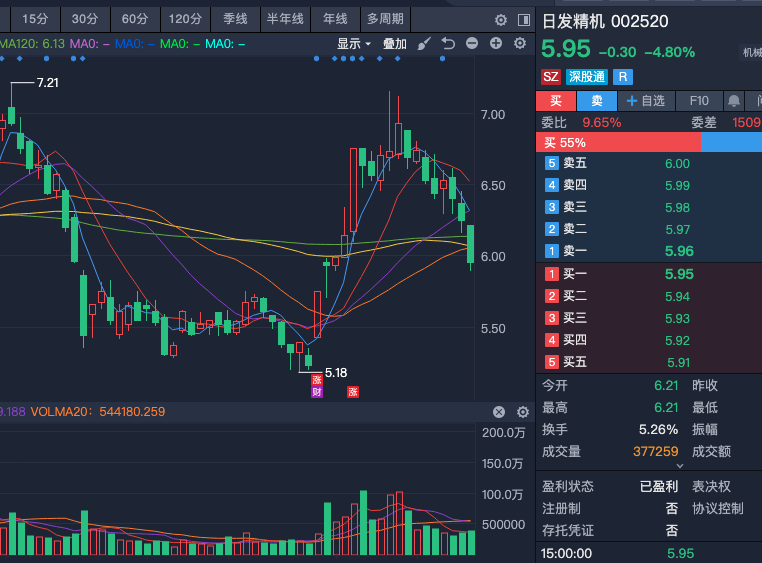Open volume indicator settings gear
Image resolution: width=762 pixels, height=563 pixels.
(523, 412)
